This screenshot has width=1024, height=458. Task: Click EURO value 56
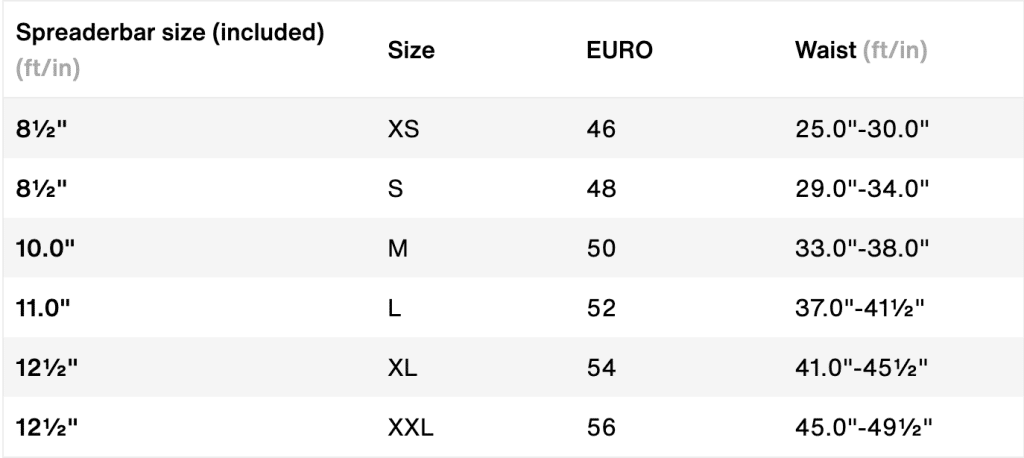pyautogui.click(x=601, y=429)
